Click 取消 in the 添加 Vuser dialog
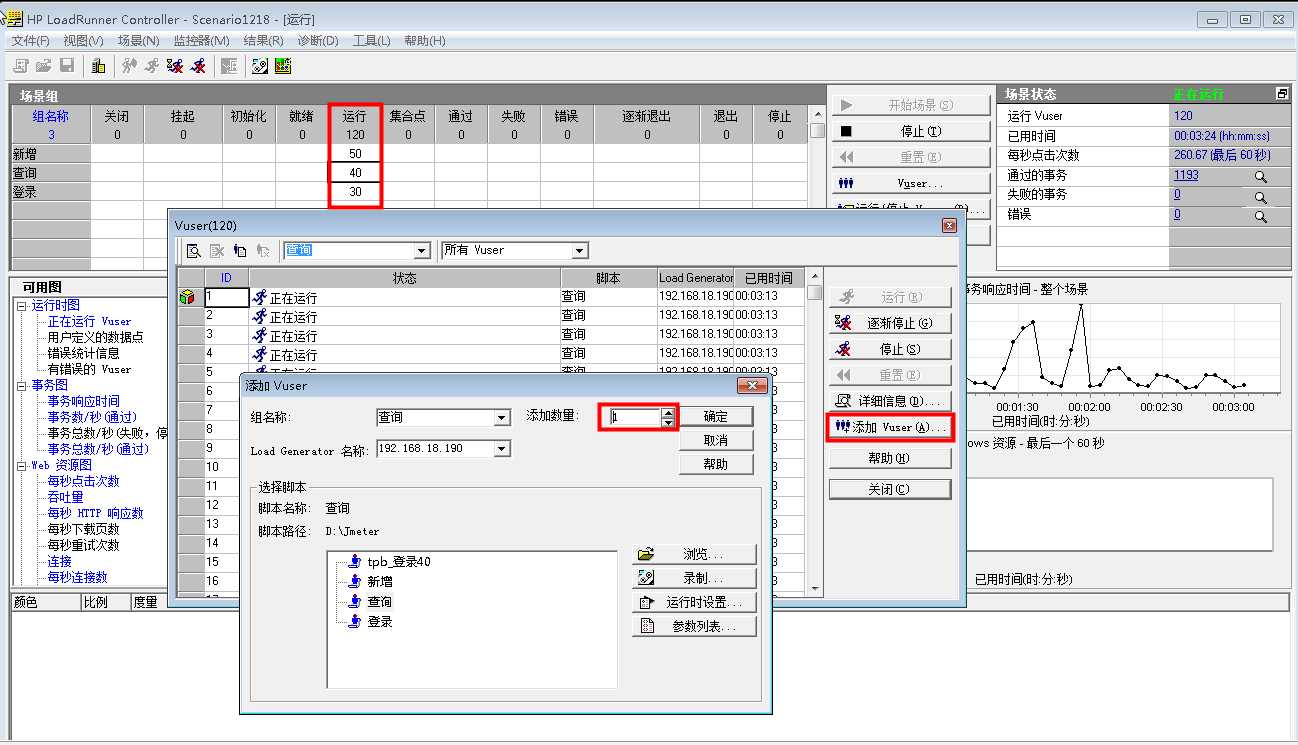The image size is (1298, 745). tap(716, 440)
